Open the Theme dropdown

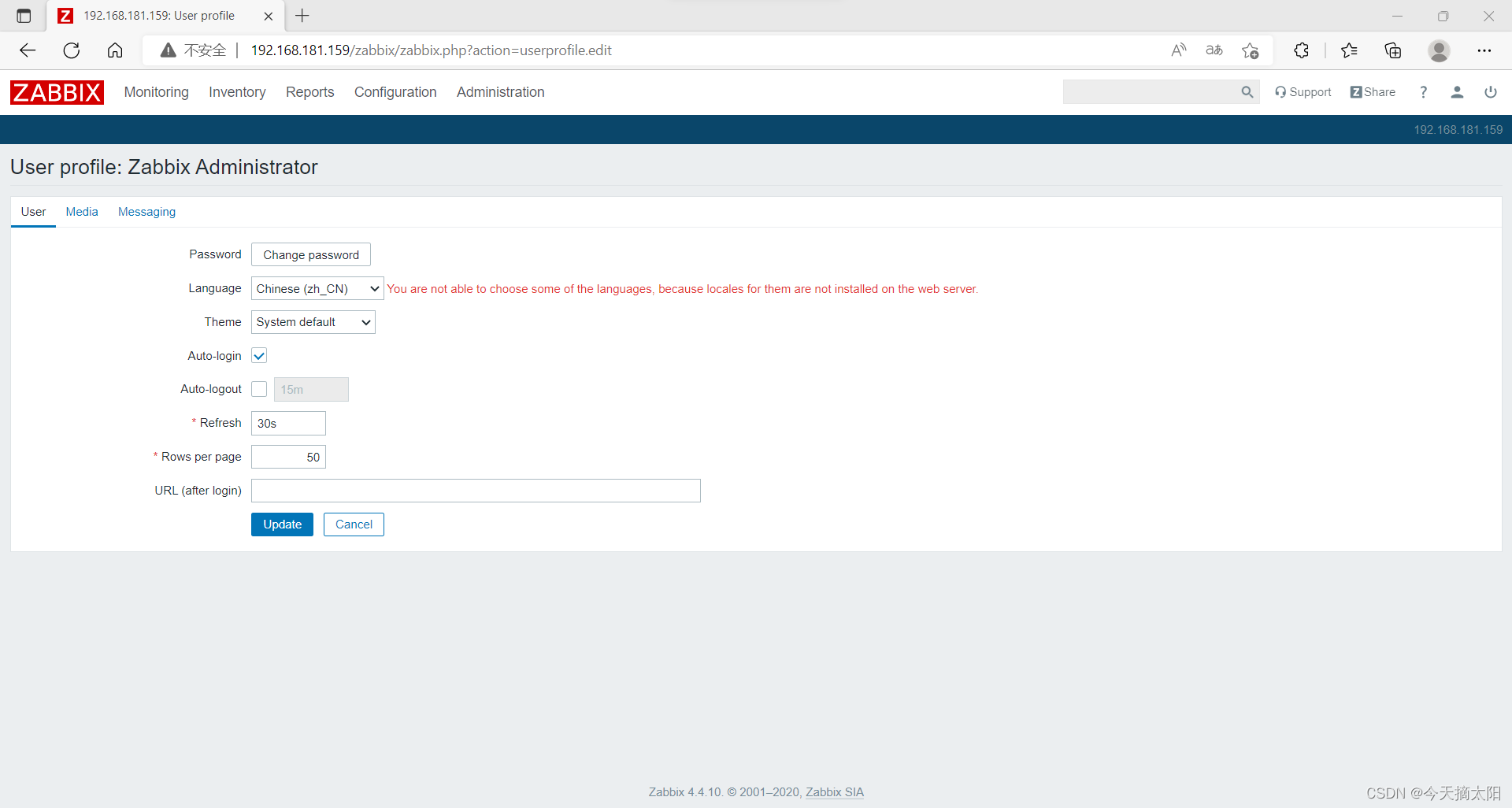313,322
